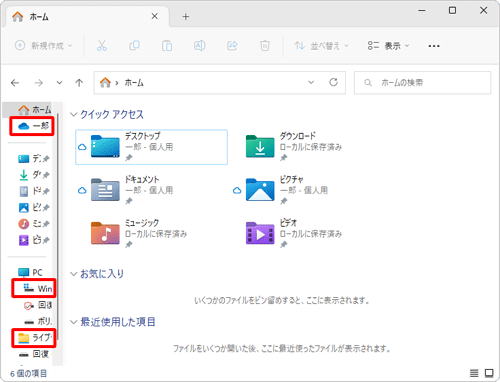Select the ドキュメント folder
This screenshot has width=500, height=382.
coord(132,190)
